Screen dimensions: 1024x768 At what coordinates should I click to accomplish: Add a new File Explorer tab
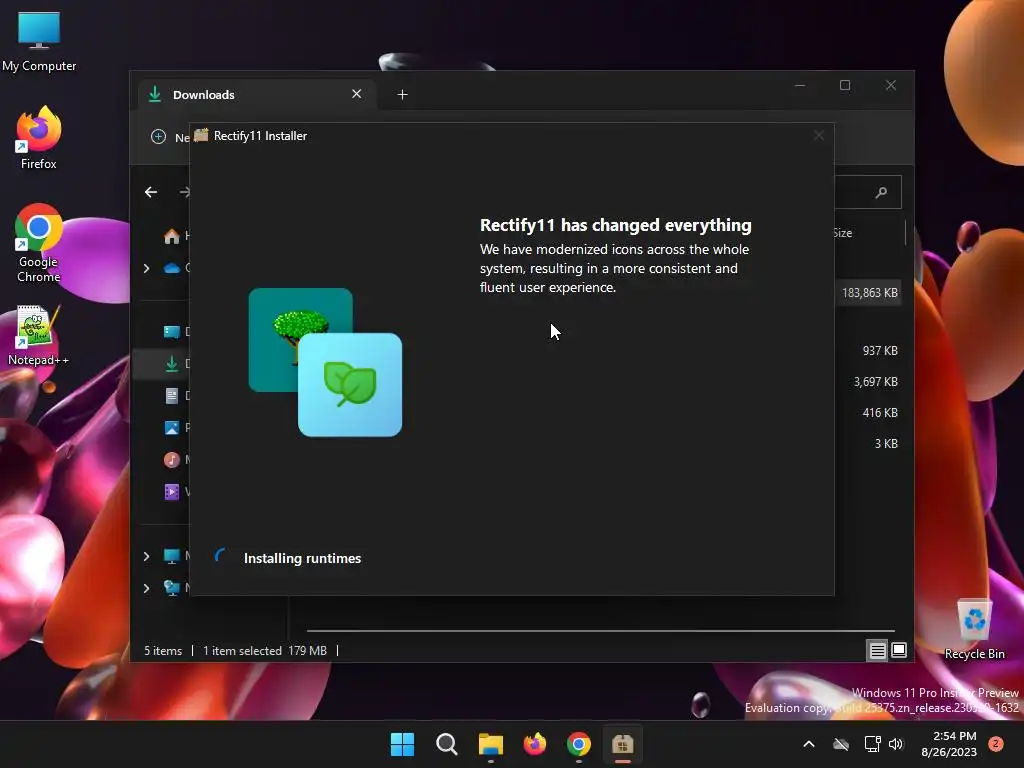402,95
